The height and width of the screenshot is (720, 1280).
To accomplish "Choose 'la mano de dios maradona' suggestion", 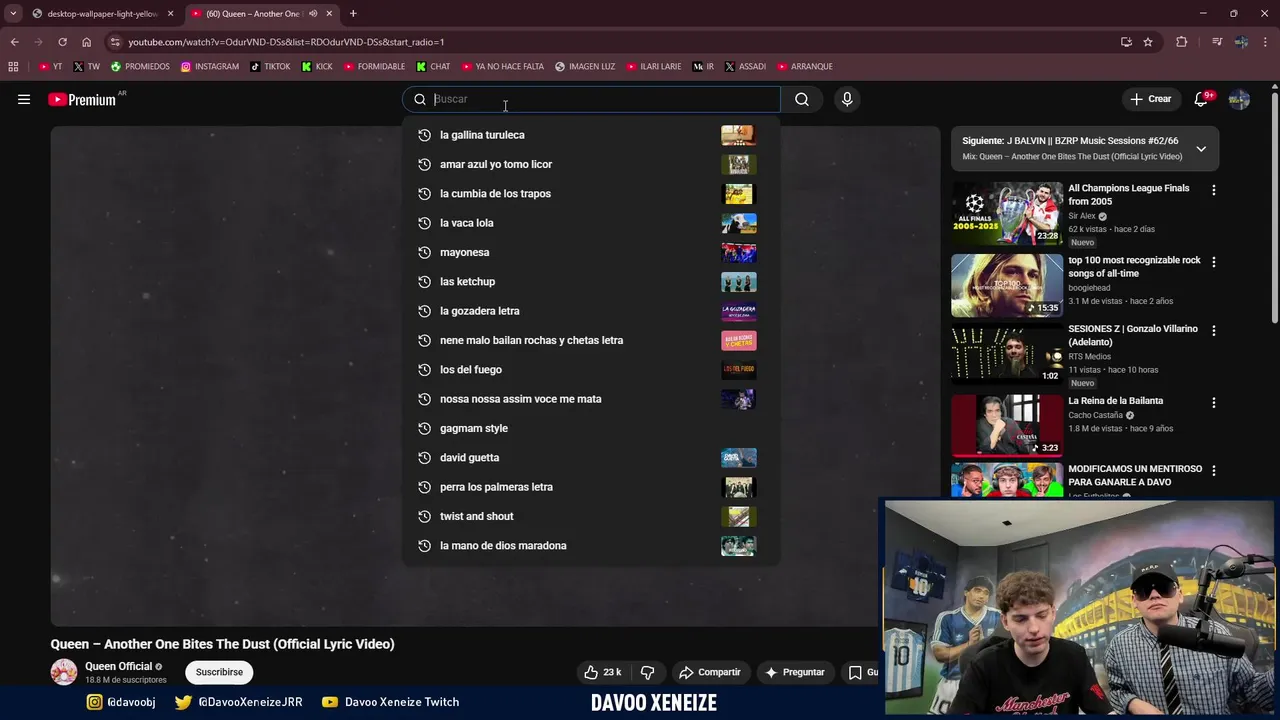I will coord(591,545).
